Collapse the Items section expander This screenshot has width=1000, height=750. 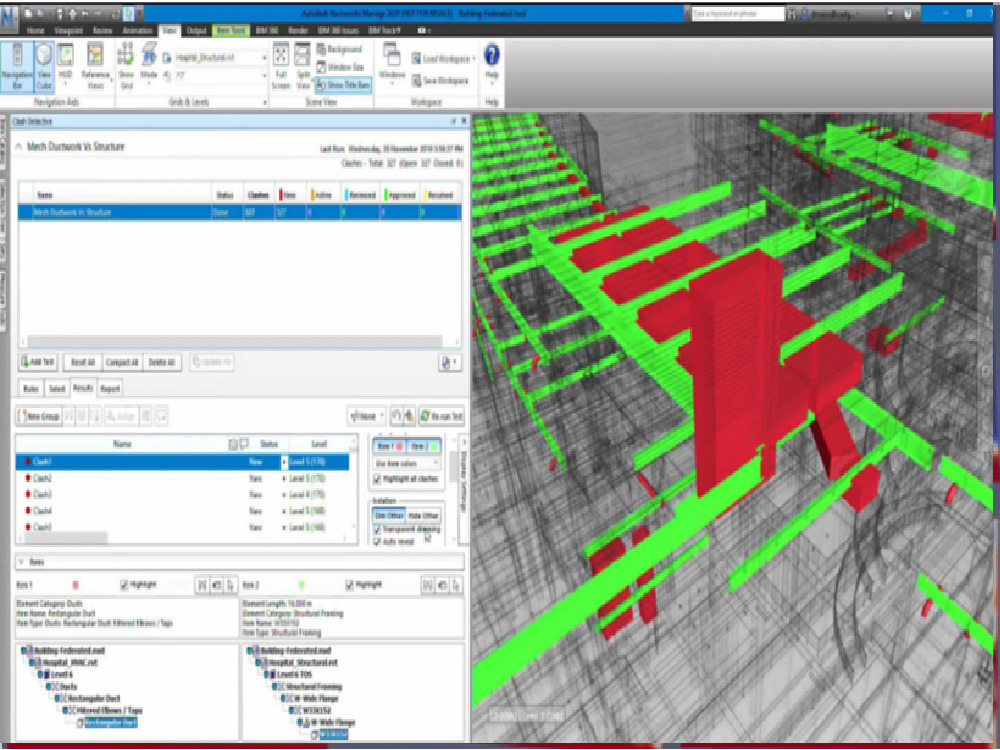(x=21, y=562)
